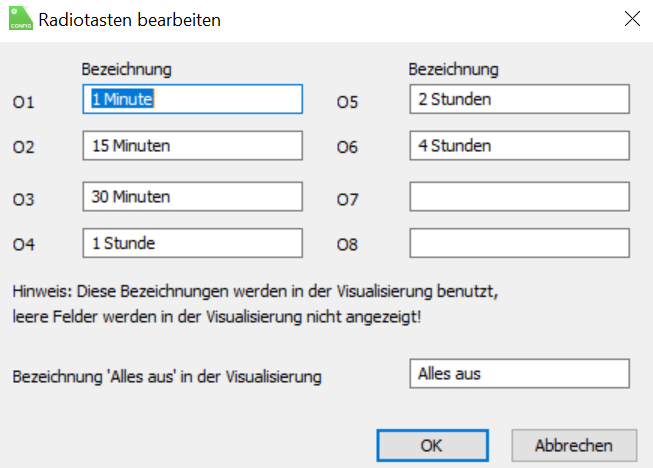This screenshot has height=468, width=653.
Task: Click the O7 row label
Action: click(x=348, y=200)
